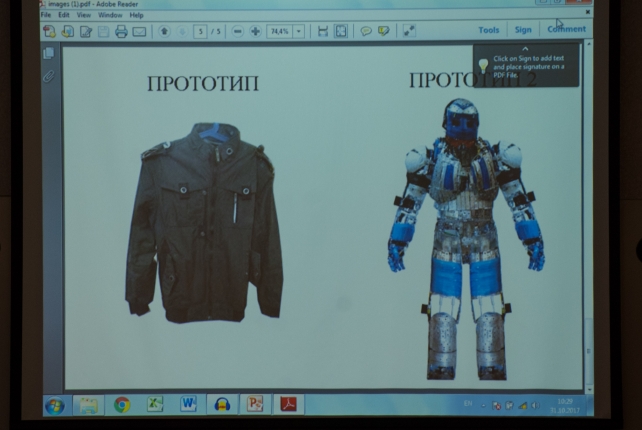
Task: Click the 74,4% zoom value field
Action: point(280,32)
